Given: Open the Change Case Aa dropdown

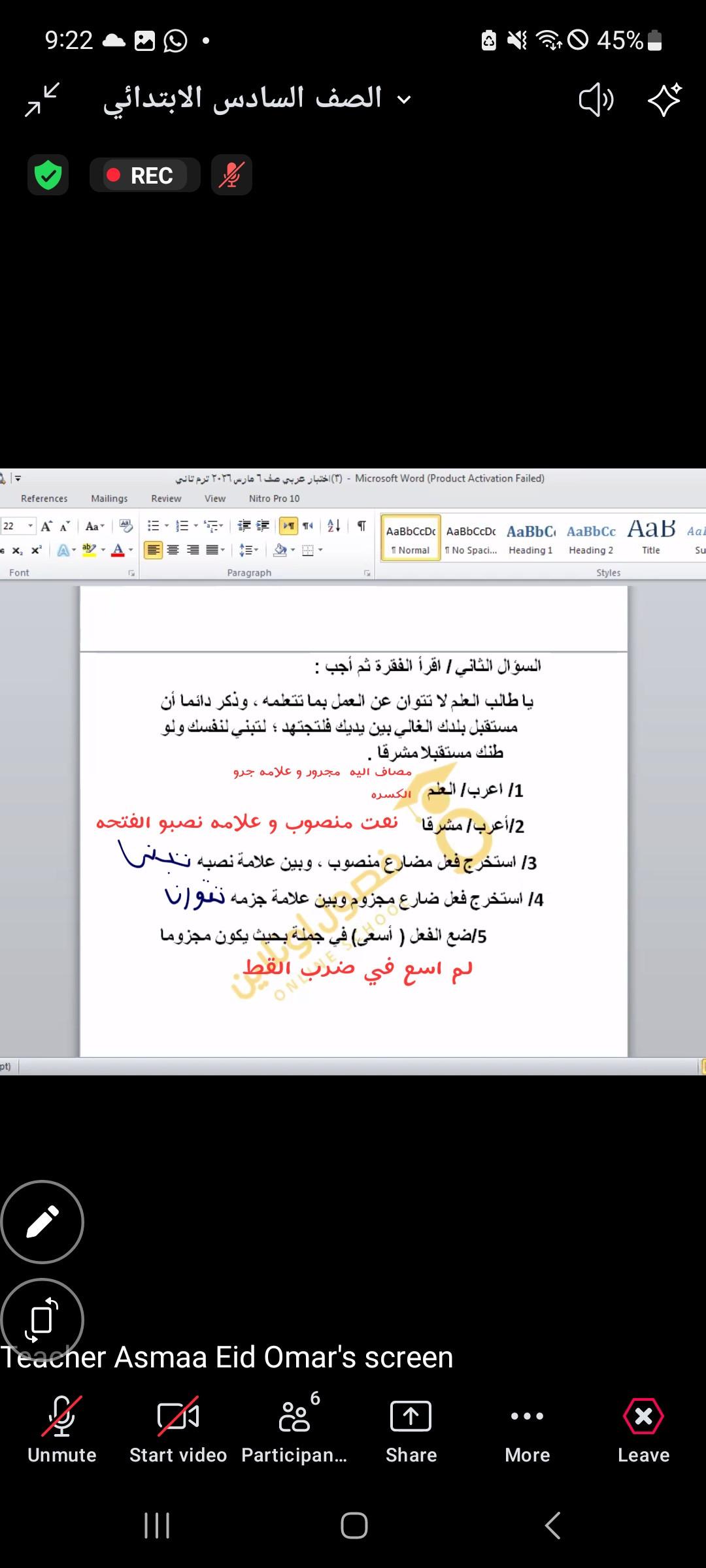Looking at the screenshot, I should (x=95, y=526).
